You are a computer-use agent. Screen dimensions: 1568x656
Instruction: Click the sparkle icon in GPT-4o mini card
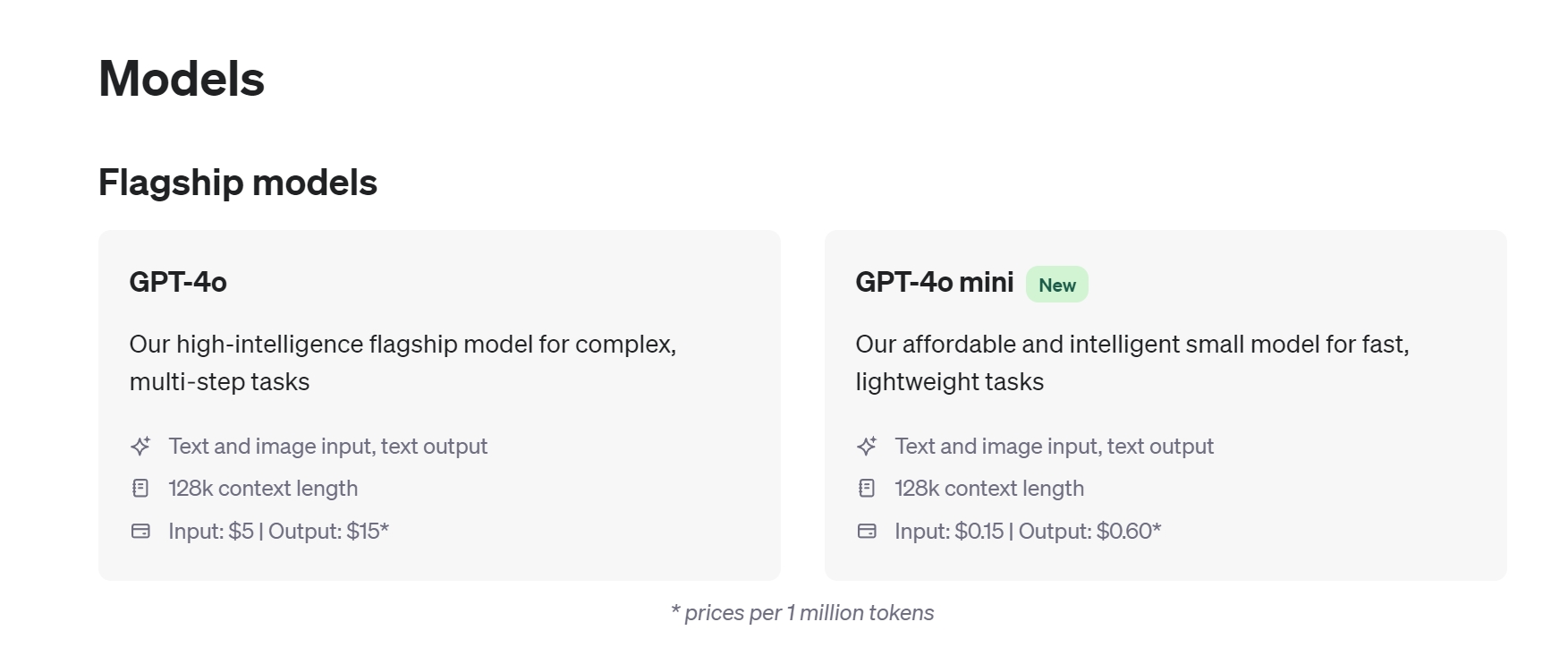(867, 446)
